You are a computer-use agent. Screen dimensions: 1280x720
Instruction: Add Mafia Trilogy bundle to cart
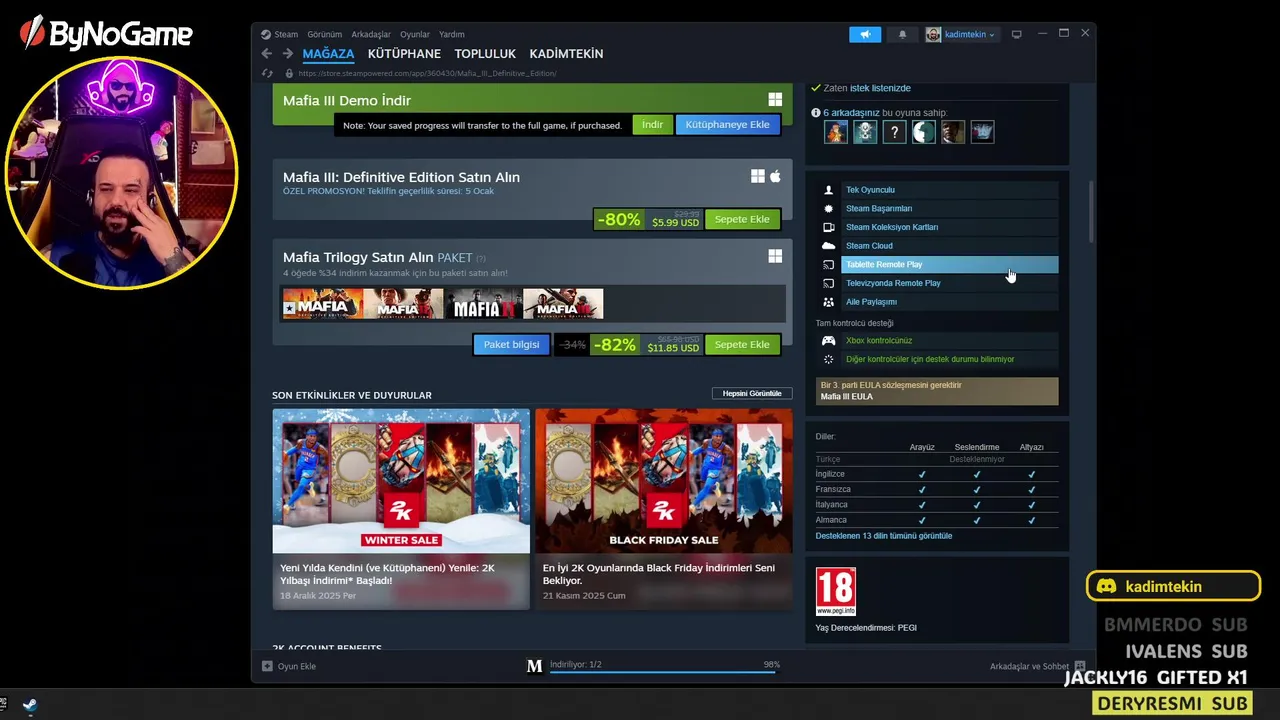tap(742, 344)
